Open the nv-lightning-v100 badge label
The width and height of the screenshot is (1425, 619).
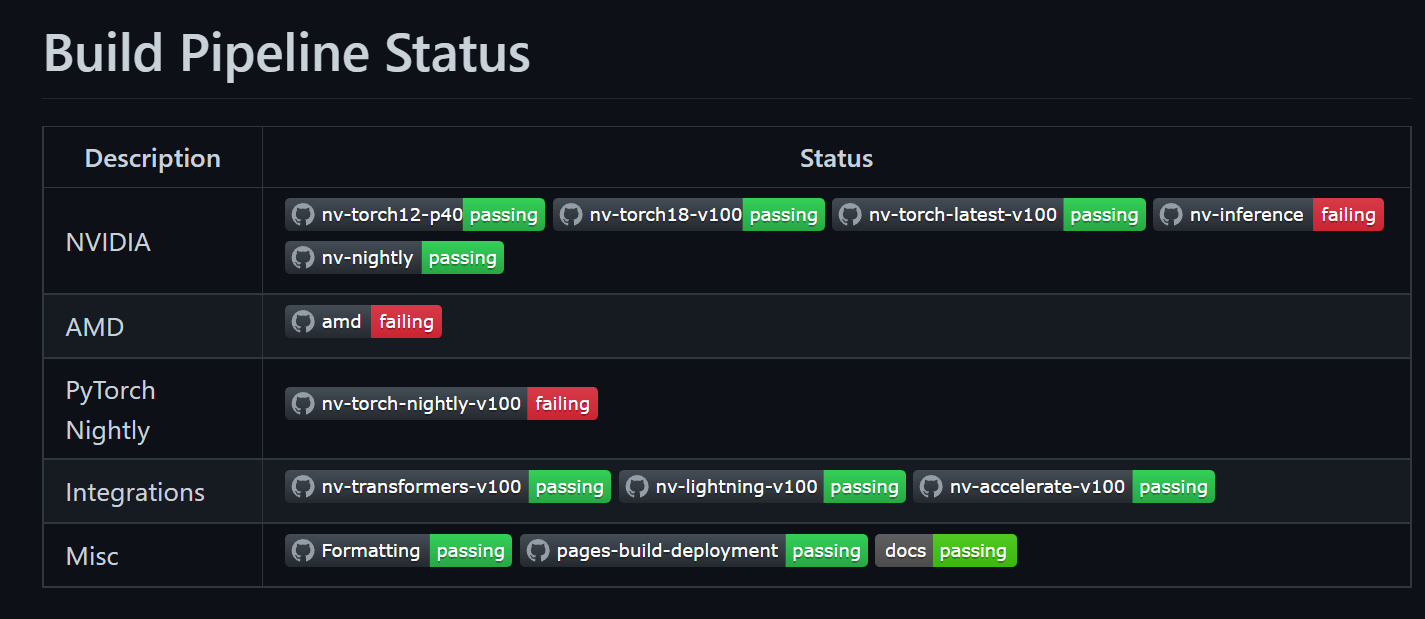coord(736,487)
